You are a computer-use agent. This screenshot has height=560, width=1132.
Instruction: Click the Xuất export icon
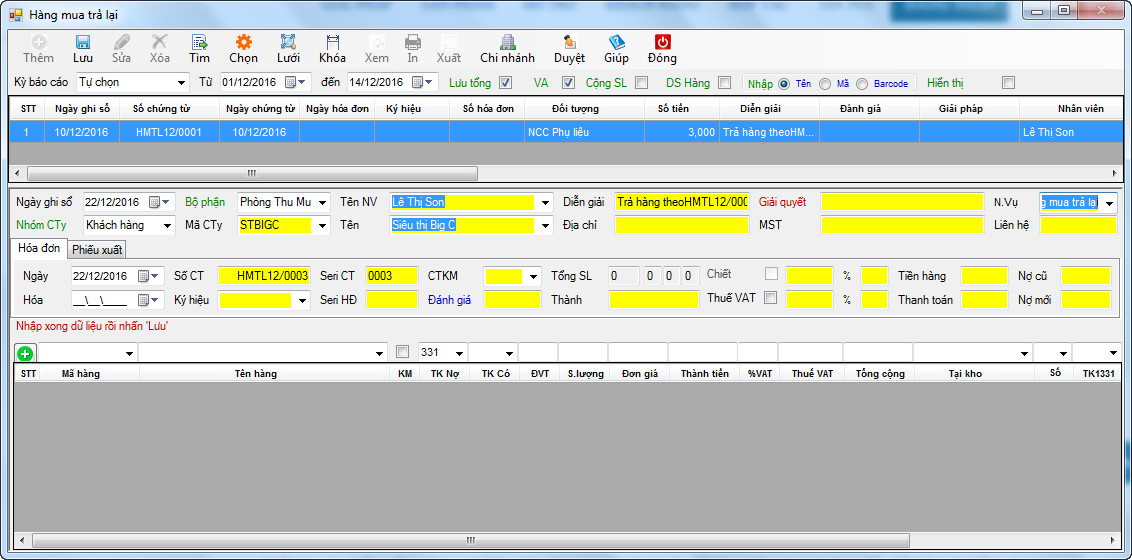pyautogui.click(x=448, y=42)
